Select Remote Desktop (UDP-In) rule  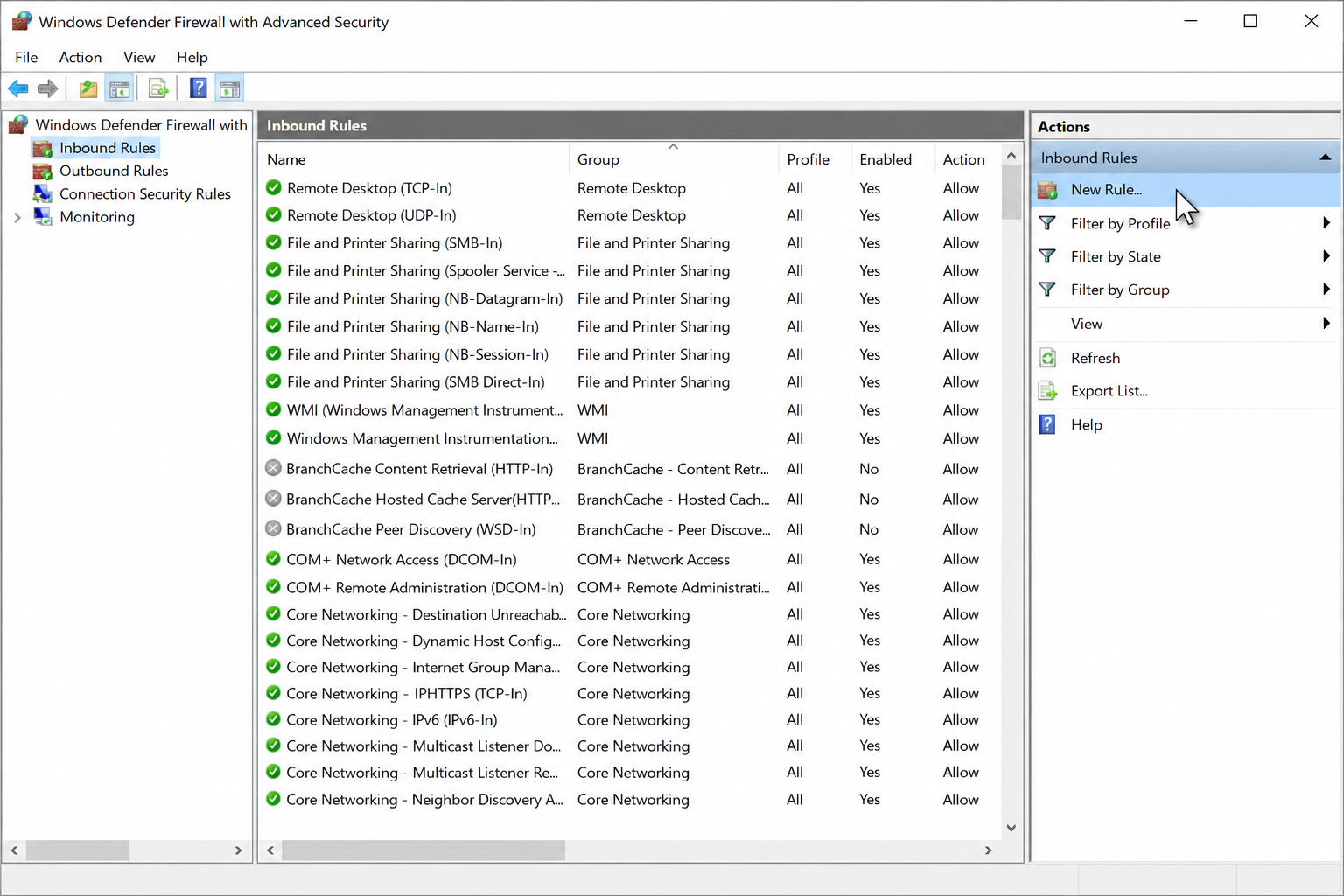(x=630, y=215)
